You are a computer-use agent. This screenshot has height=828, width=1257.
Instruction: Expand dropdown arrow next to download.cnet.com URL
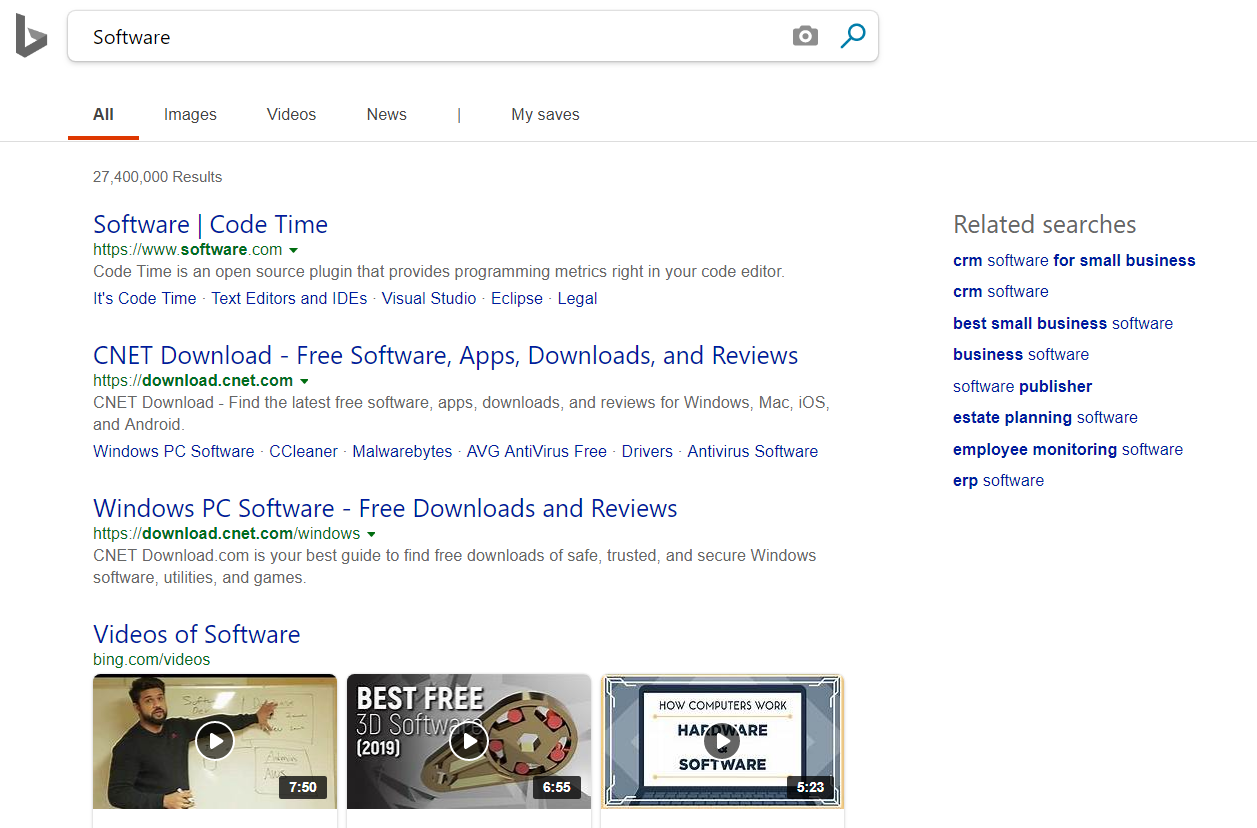click(x=304, y=381)
